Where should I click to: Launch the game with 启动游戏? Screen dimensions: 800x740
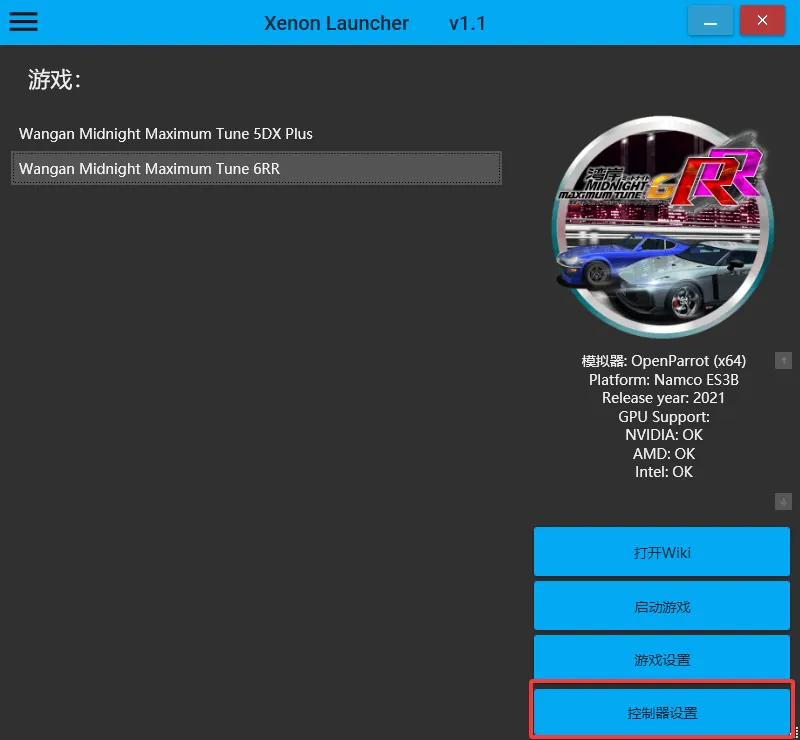[662, 606]
